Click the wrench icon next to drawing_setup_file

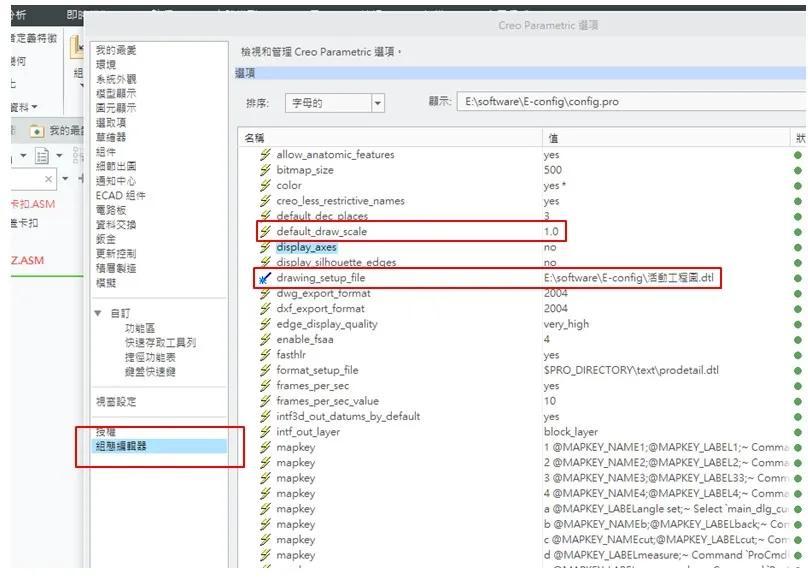tap(262, 278)
